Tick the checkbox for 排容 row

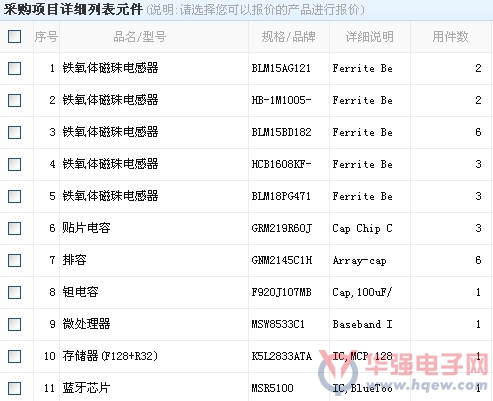coord(15,260)
